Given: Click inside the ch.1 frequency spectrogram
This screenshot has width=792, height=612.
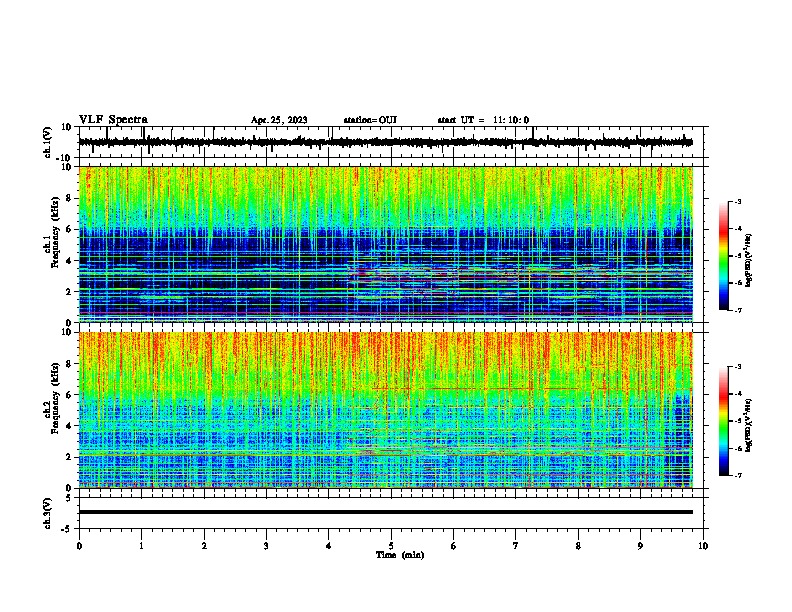Looking at the screenshot, I should [x=385, y=244].
